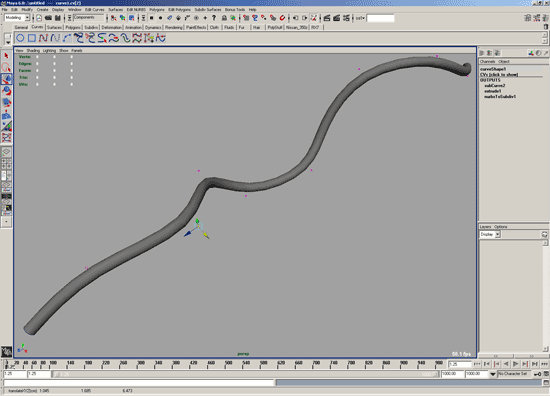Open the Edit Curves menu
Screen dimensions: 550x396
point(94,9)
